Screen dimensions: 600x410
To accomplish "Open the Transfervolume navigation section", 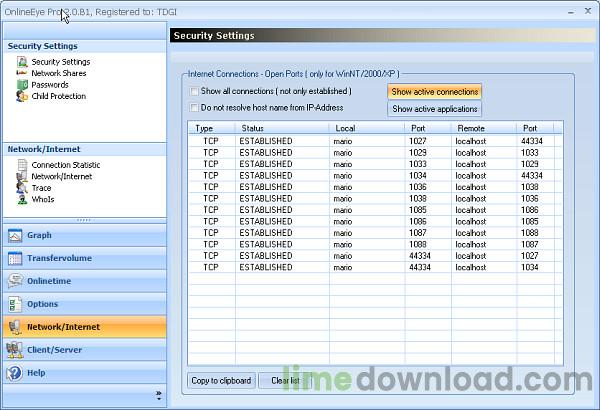I will [85, 258].
